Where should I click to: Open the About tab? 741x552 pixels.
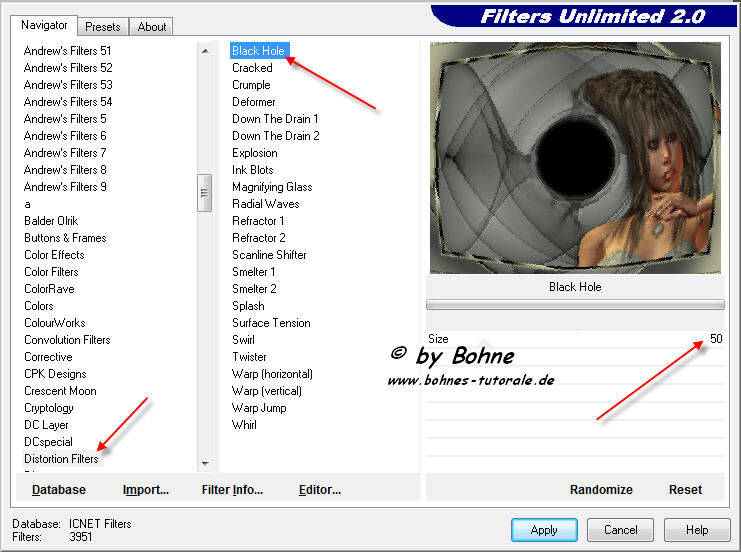tap(152, 27)
